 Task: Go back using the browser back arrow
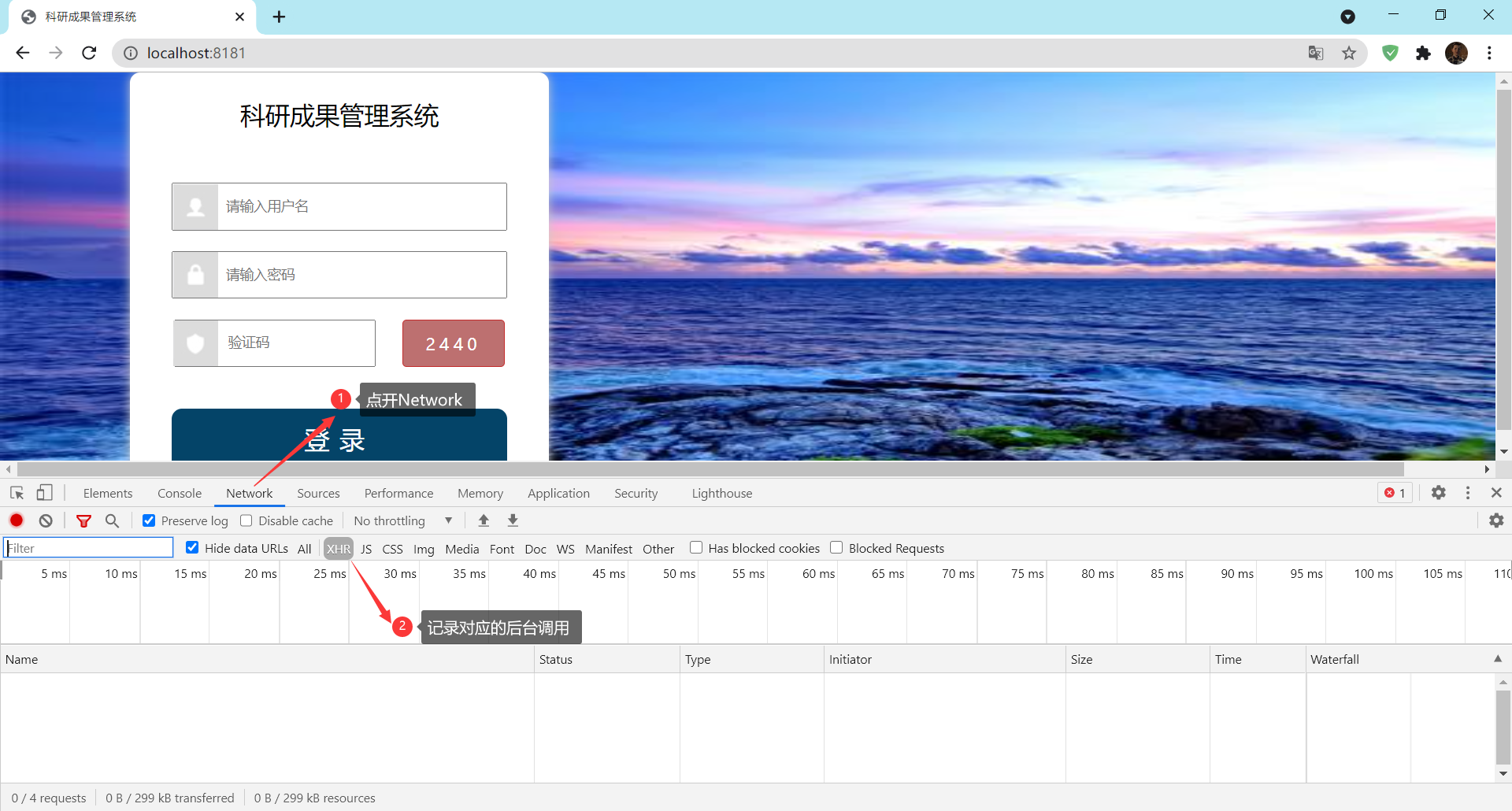pyautogui.click(x=23, y=53)
